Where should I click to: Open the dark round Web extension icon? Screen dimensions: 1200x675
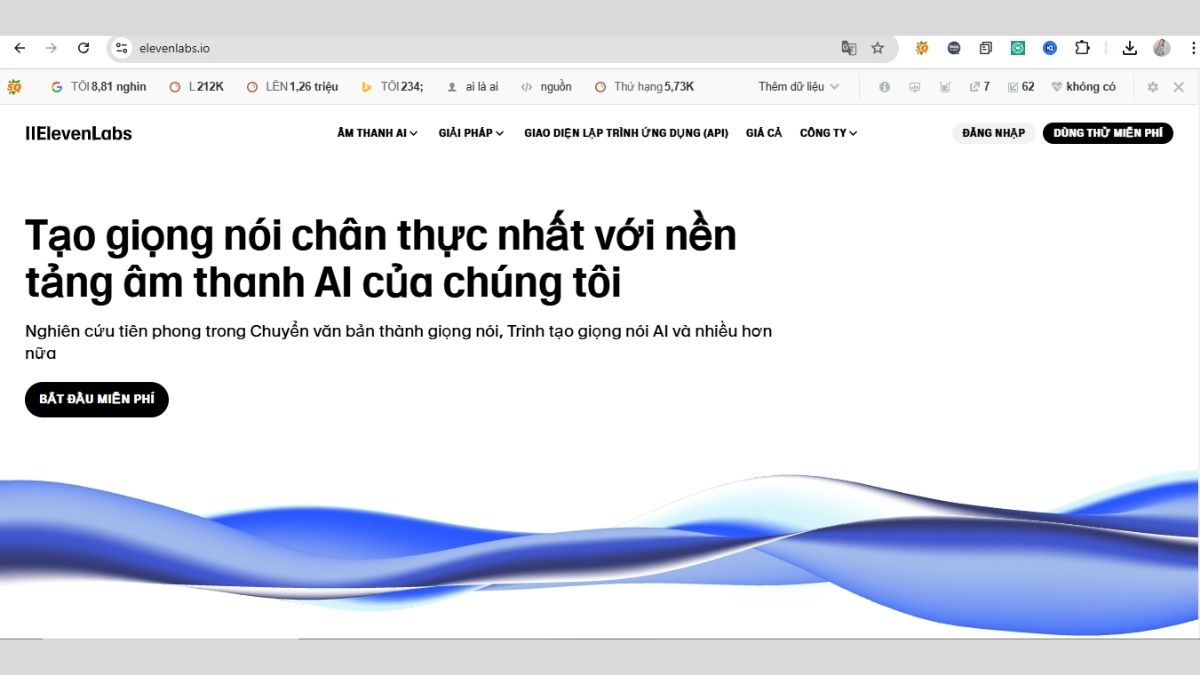tap(954, 48)
